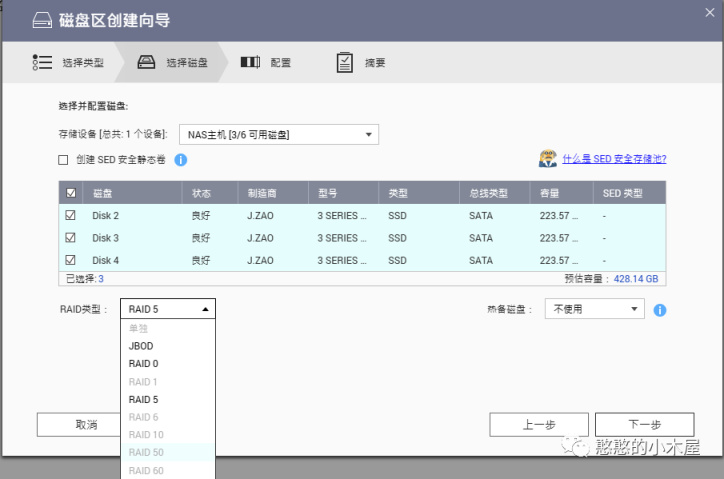724x479 pixels.
Task: Click the RAID 60 option
Action: pos(168,470)
